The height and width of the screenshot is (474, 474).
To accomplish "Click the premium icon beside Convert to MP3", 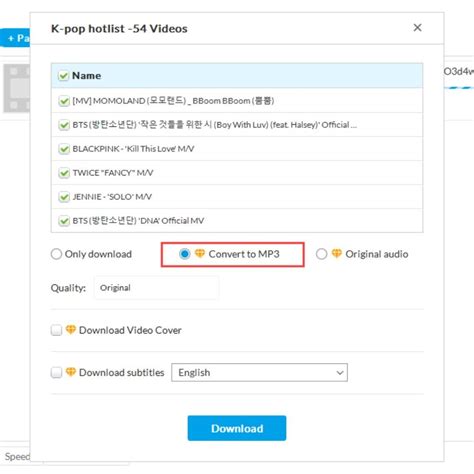I will coord(200,253).
